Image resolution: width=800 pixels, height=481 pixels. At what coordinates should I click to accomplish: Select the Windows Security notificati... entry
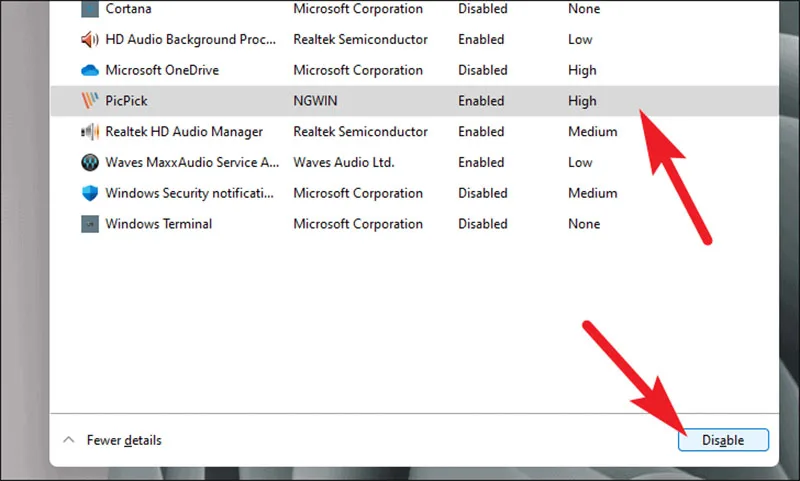tap(190, 193)
